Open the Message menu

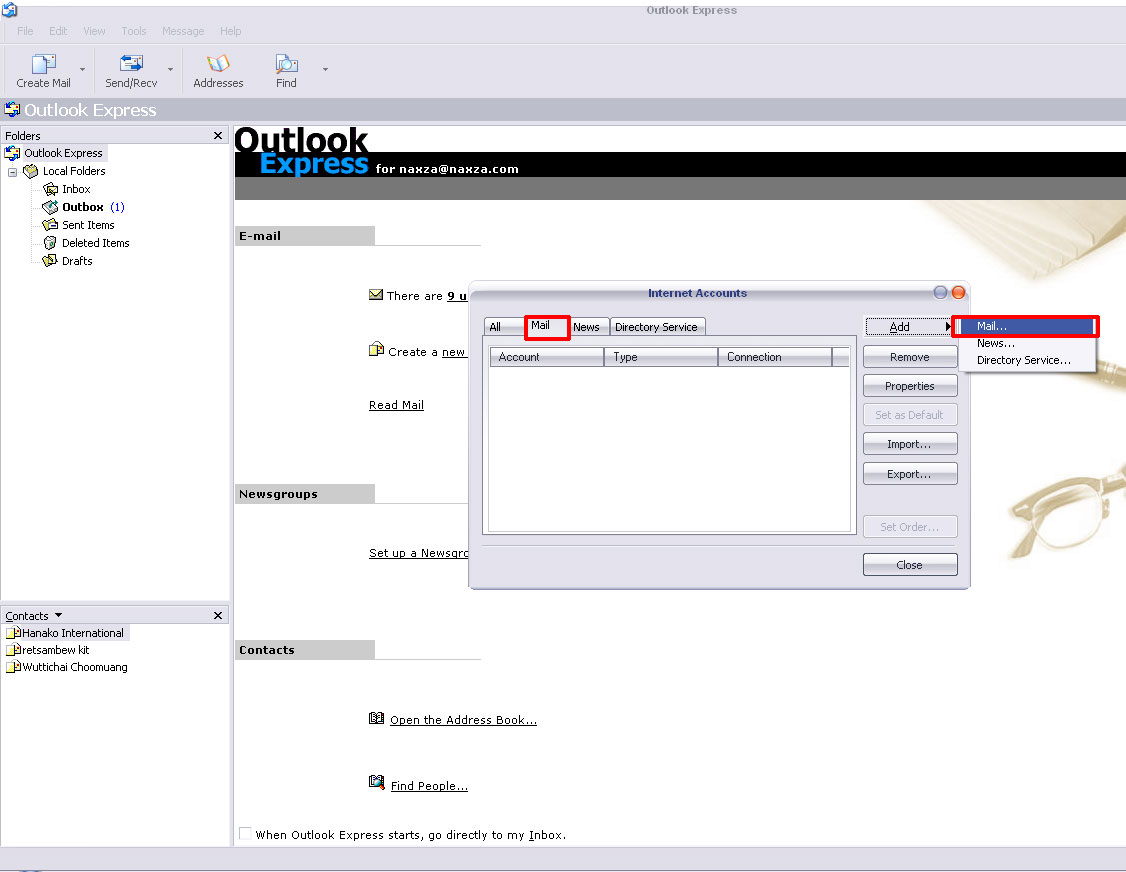[183, 31]
